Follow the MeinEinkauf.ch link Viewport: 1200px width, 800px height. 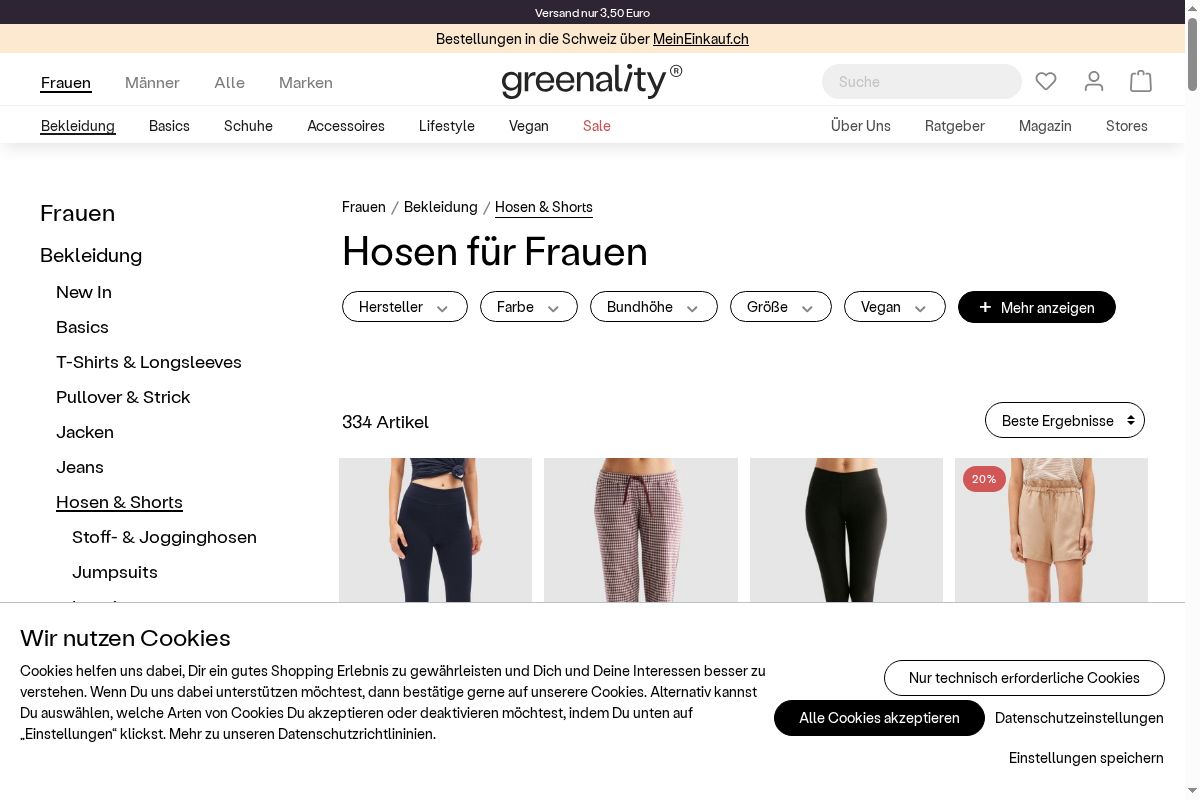click(701, 39)
